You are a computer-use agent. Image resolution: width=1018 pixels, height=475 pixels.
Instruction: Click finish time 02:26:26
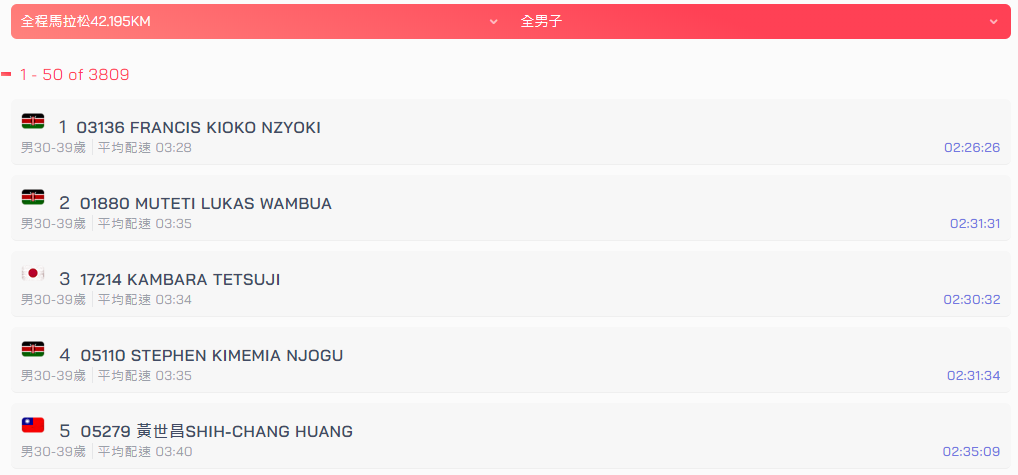coord(972,148)
